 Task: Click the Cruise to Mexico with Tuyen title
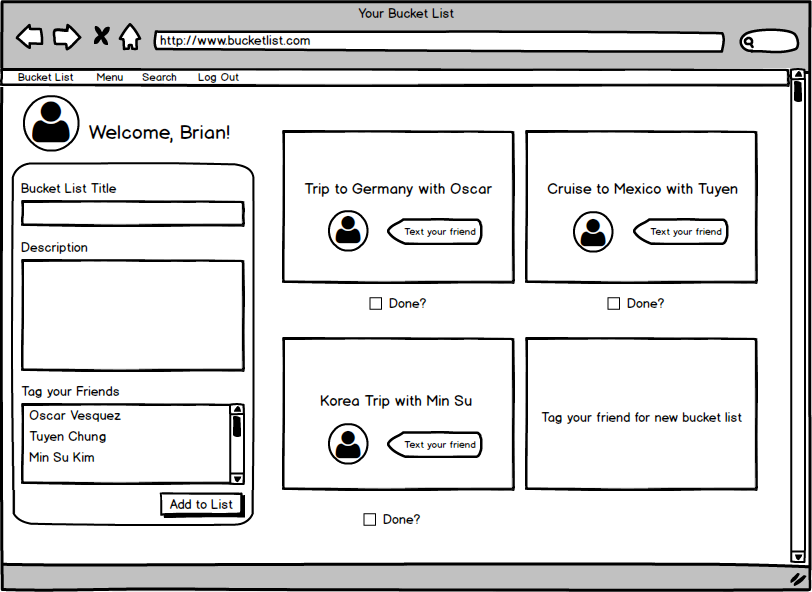[x=642, y=189]
